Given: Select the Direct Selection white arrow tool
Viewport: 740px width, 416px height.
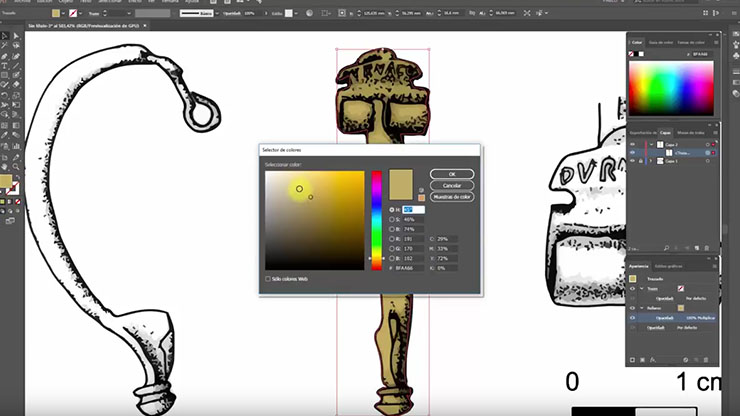Looking at the screenshot, I should [x=16, y=36].
